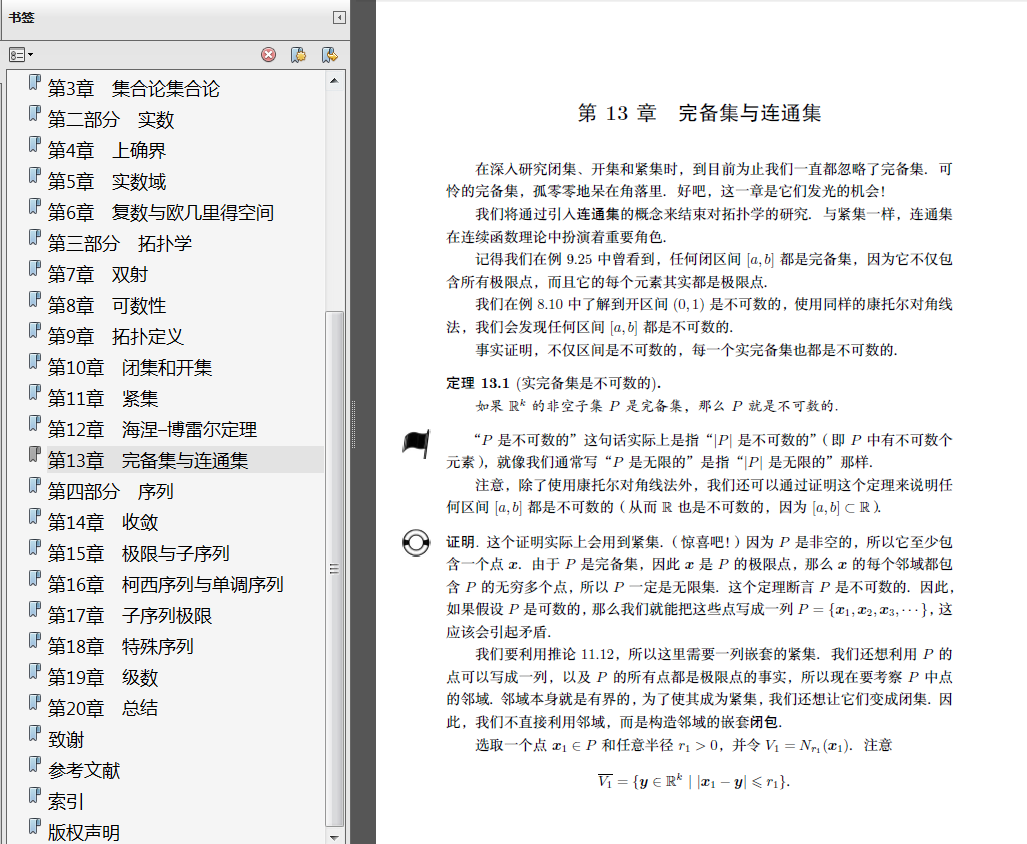Screen dimensions: 1027x844
Task: Open bookmark 第四部分 序列
Action: [x=111, y=492]
